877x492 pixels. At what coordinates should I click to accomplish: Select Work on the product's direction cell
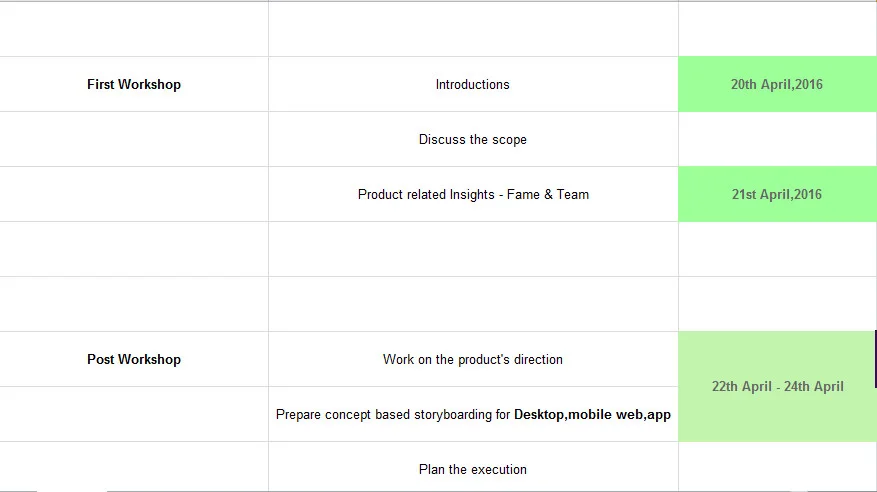click(x=473, y=359)
